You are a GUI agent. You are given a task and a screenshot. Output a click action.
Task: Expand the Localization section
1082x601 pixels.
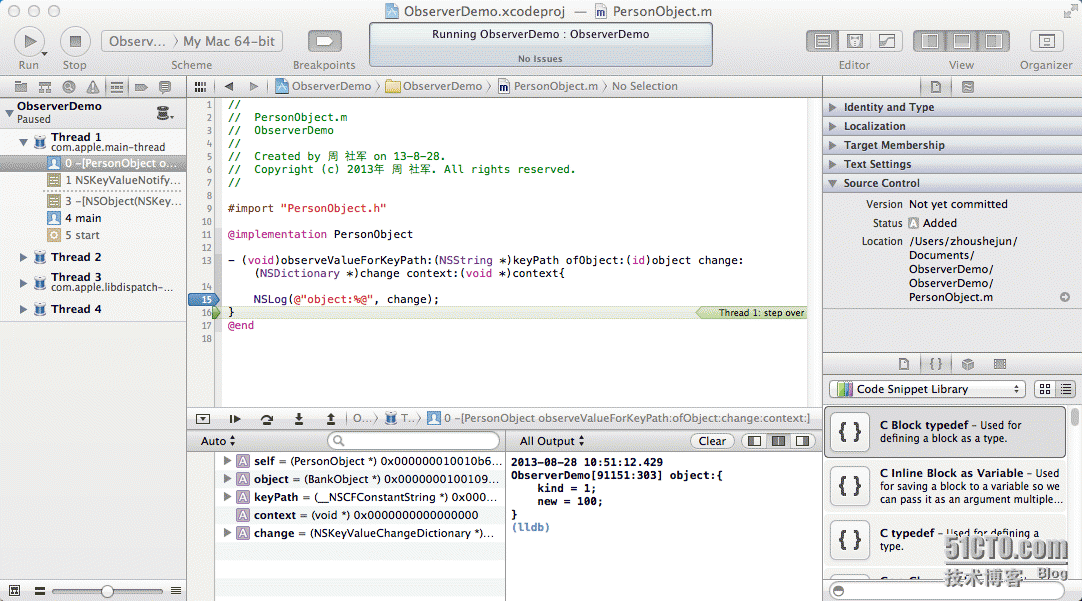point(832,126)
